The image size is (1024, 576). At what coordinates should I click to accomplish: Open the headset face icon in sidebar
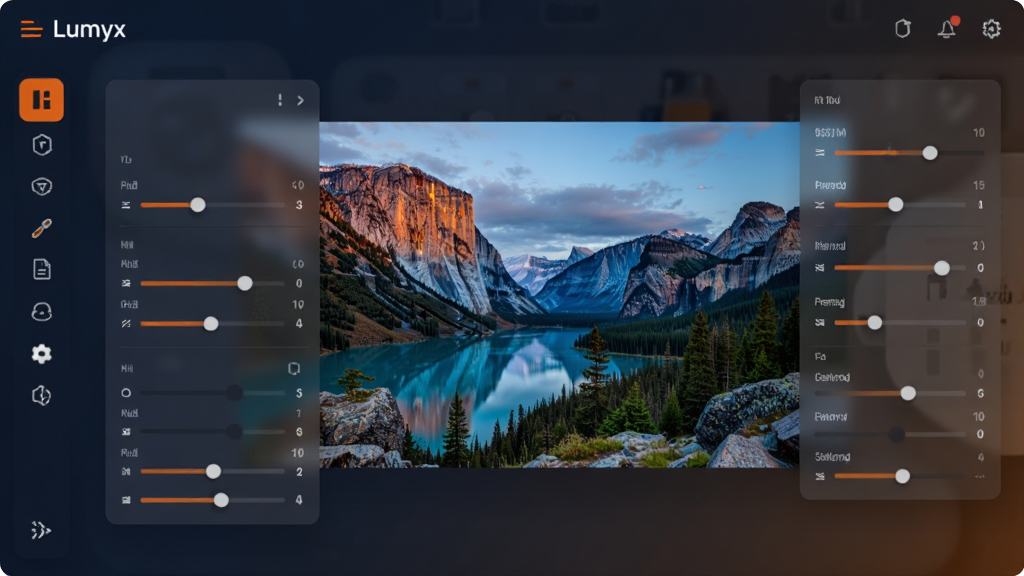tap(42, 312)
